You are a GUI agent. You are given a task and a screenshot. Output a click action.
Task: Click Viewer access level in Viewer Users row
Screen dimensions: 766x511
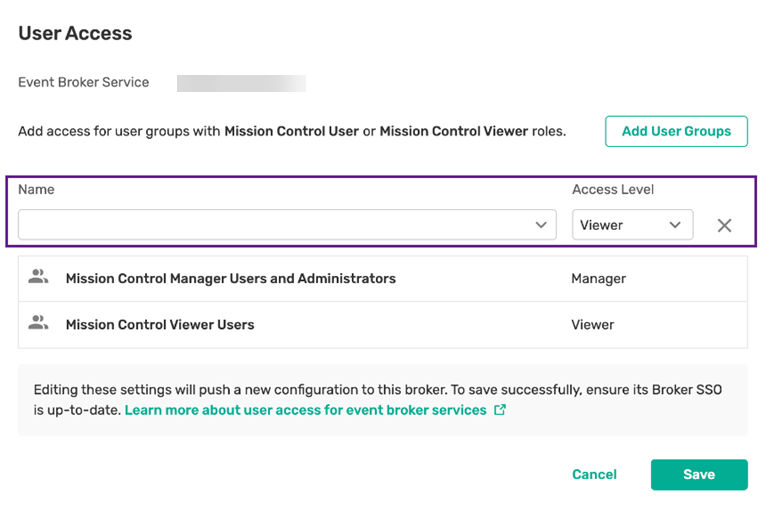coord(592,325)
